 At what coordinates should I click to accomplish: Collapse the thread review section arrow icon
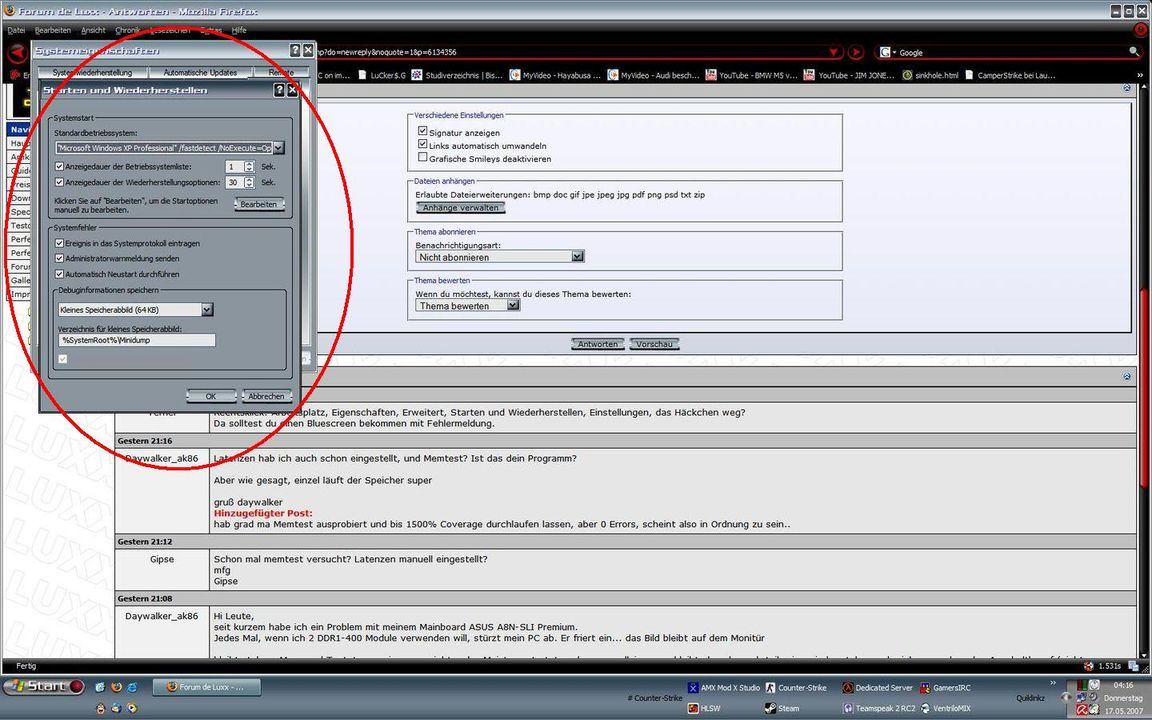coord(1127,375)
